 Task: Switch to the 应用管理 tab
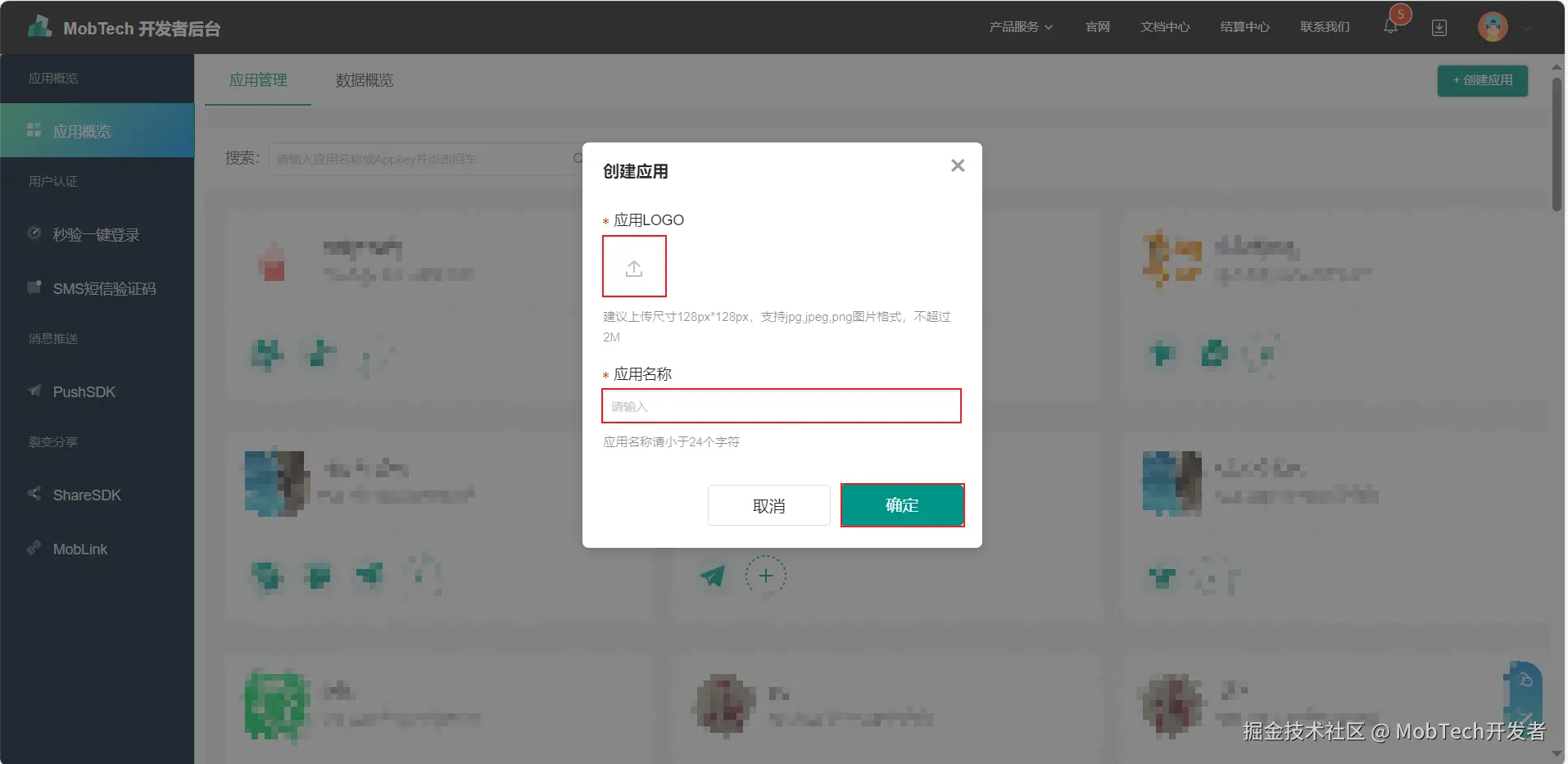coord(258,80)
